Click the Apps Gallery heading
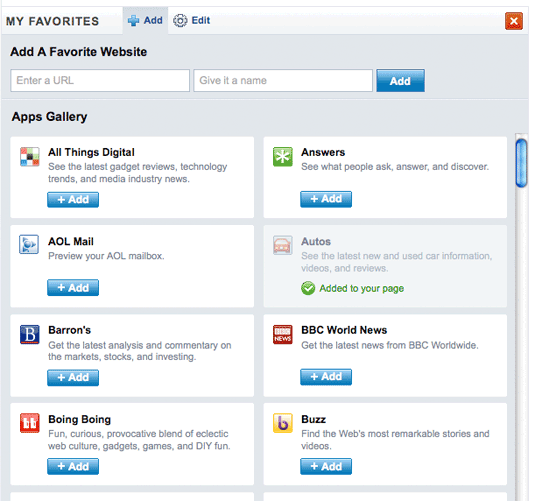The width and height of the screenshot is (535, 501). pos(49,117)
